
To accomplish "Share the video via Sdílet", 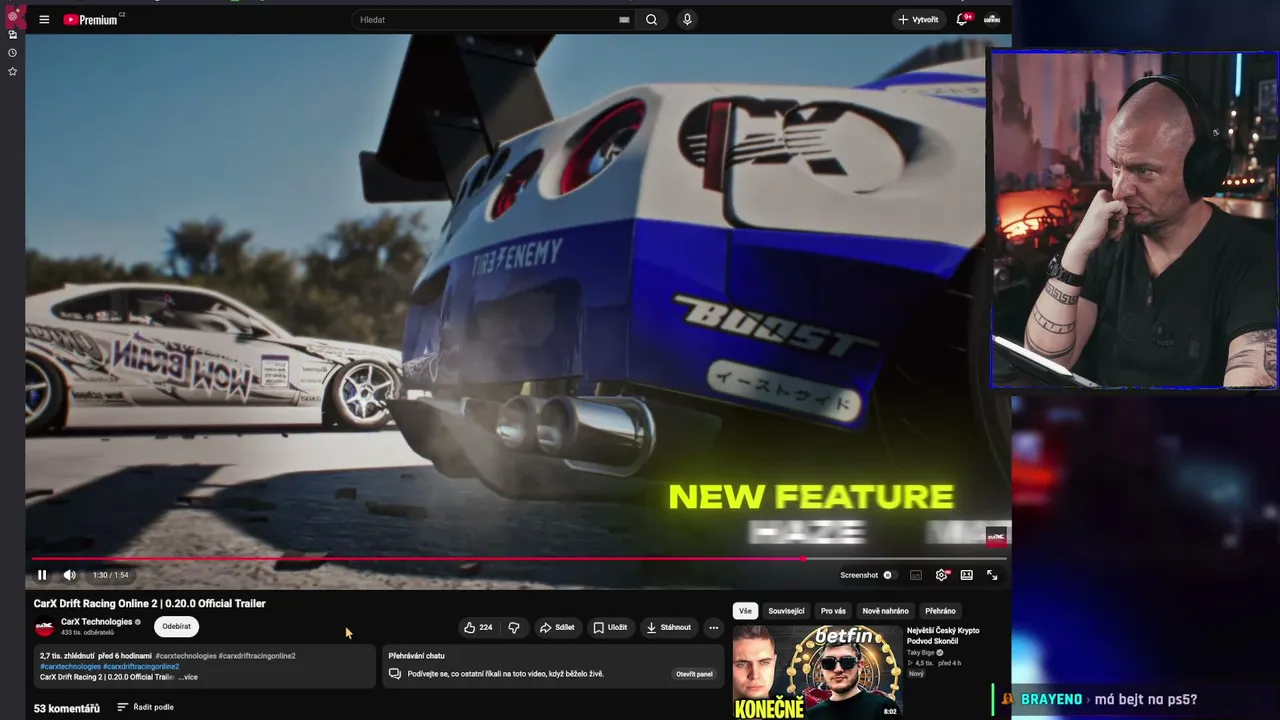I will point(557,628).
